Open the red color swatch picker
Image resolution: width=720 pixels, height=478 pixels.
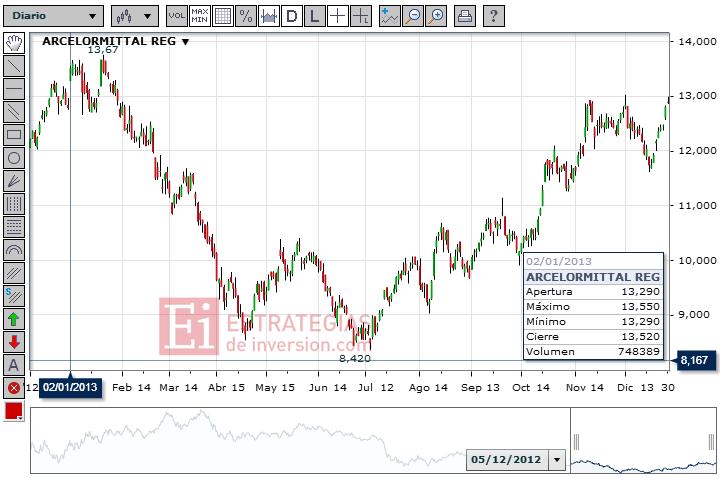coord(14,411)
